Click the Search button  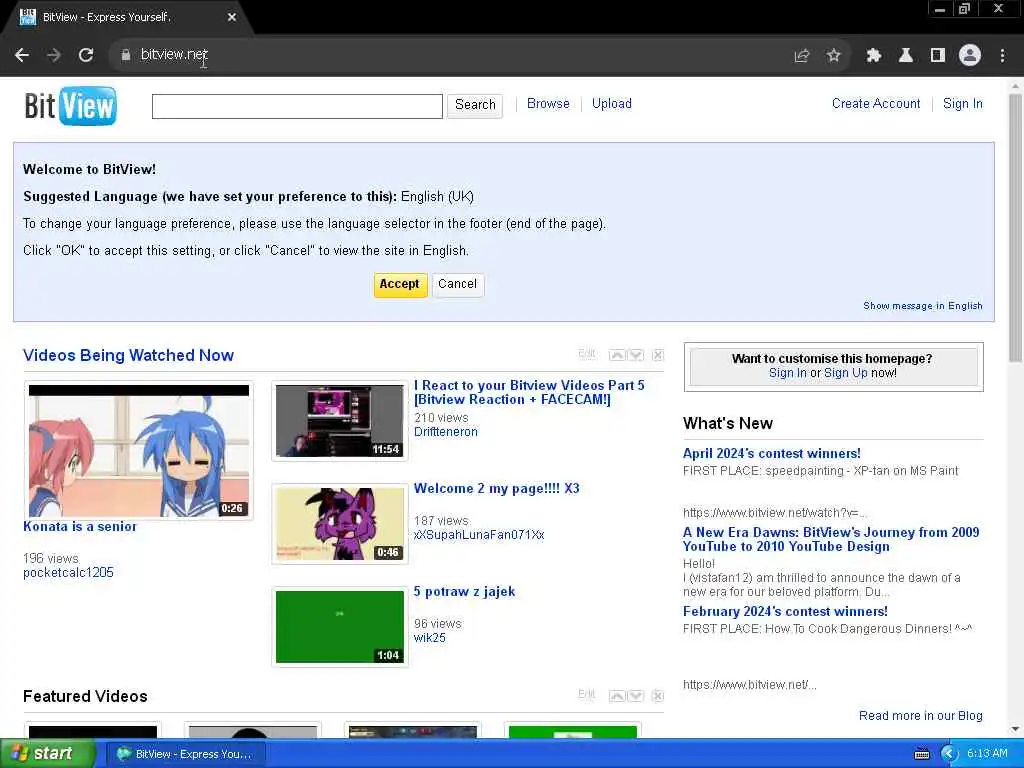(x=475, y=105)
